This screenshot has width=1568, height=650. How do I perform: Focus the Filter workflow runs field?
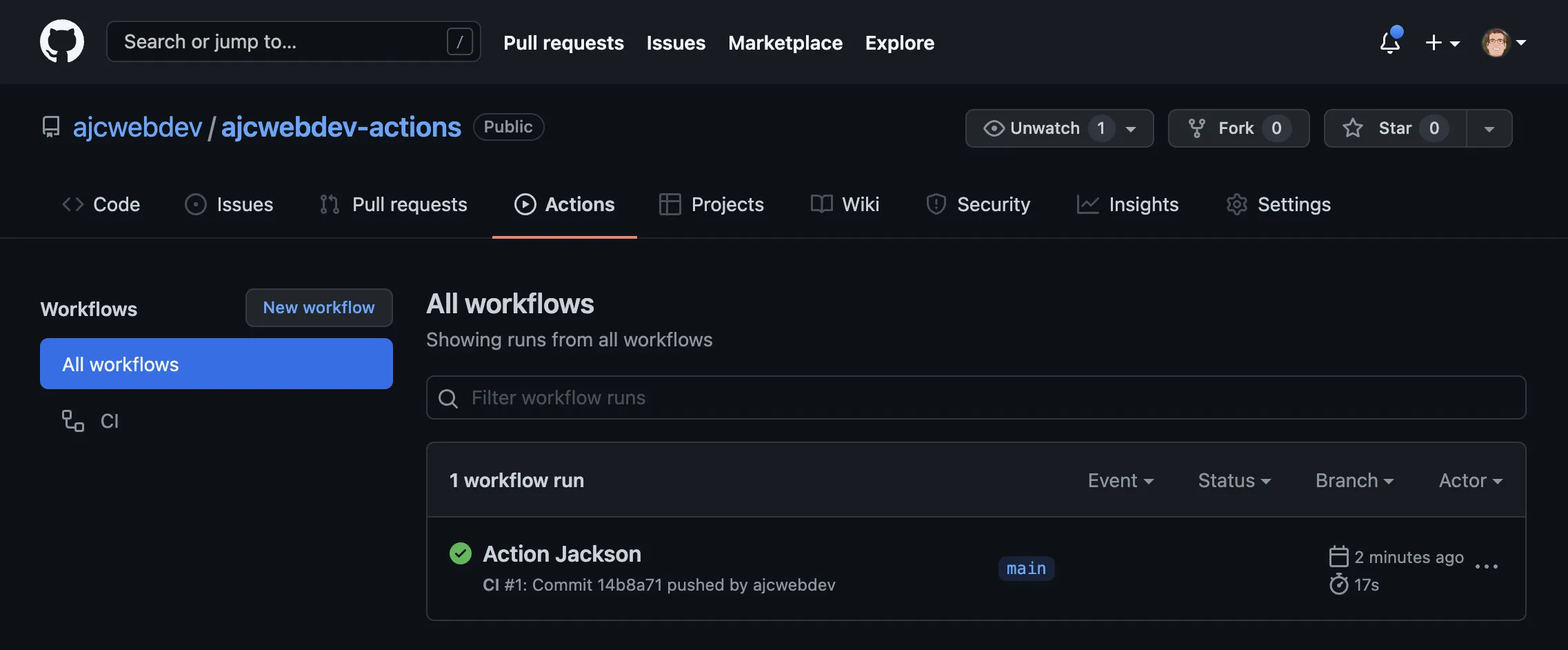click(976, 397)
